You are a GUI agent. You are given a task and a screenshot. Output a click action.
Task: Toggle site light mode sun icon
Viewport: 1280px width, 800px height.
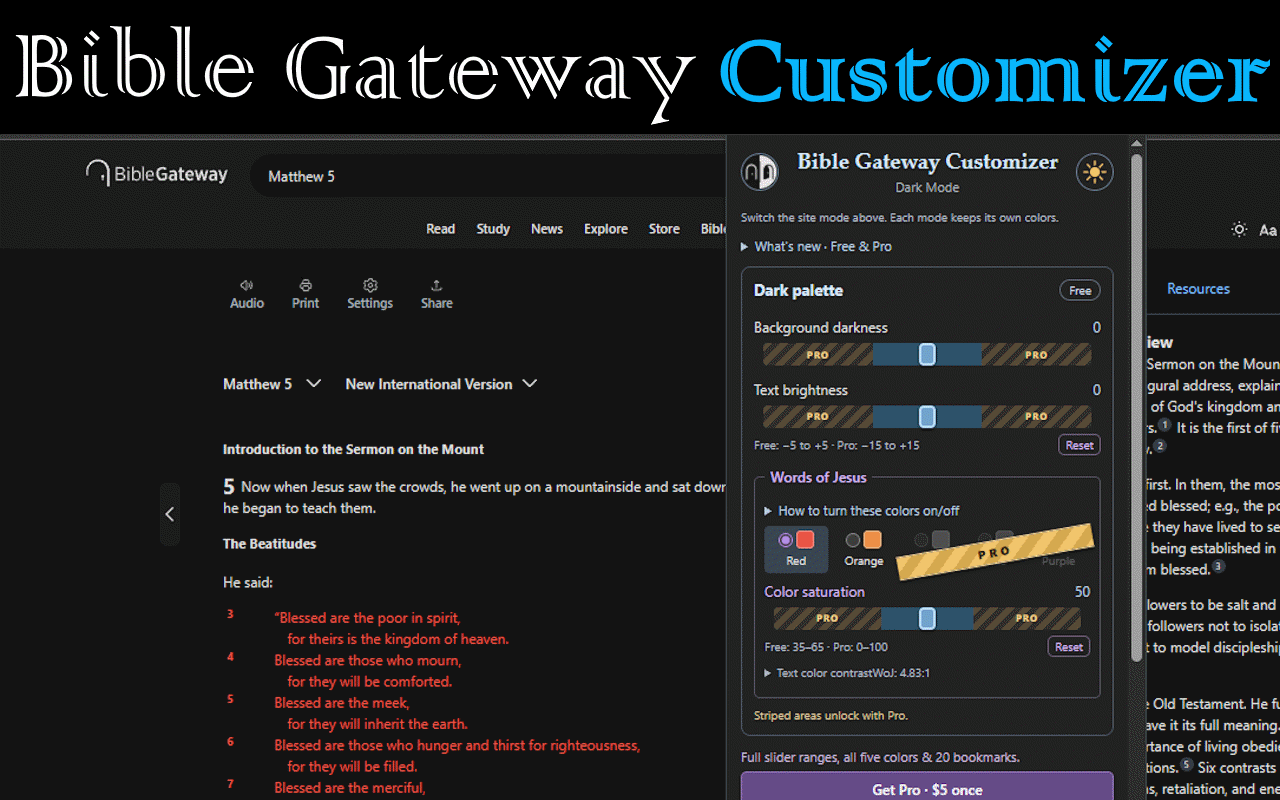click(x=1239, y=230)
